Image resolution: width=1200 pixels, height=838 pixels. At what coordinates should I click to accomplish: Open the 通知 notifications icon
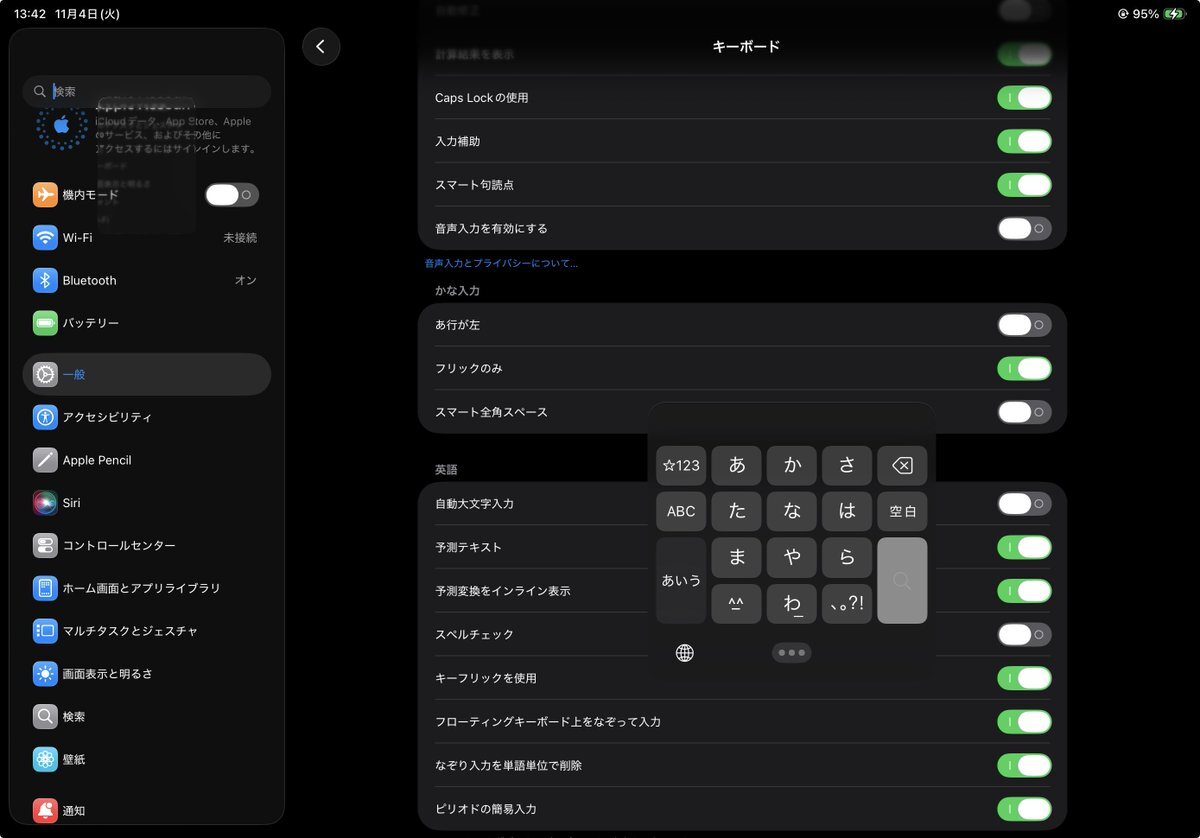(45, 810)
